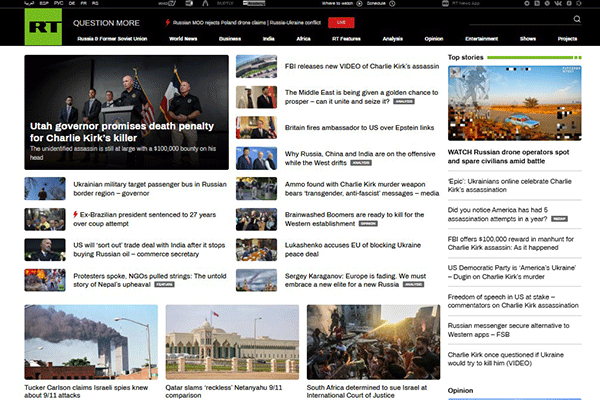This screenshot has height=400, width=600.
Task: Open Sergey Karaganov Europe is fading headline
Action: pos(355,280)
